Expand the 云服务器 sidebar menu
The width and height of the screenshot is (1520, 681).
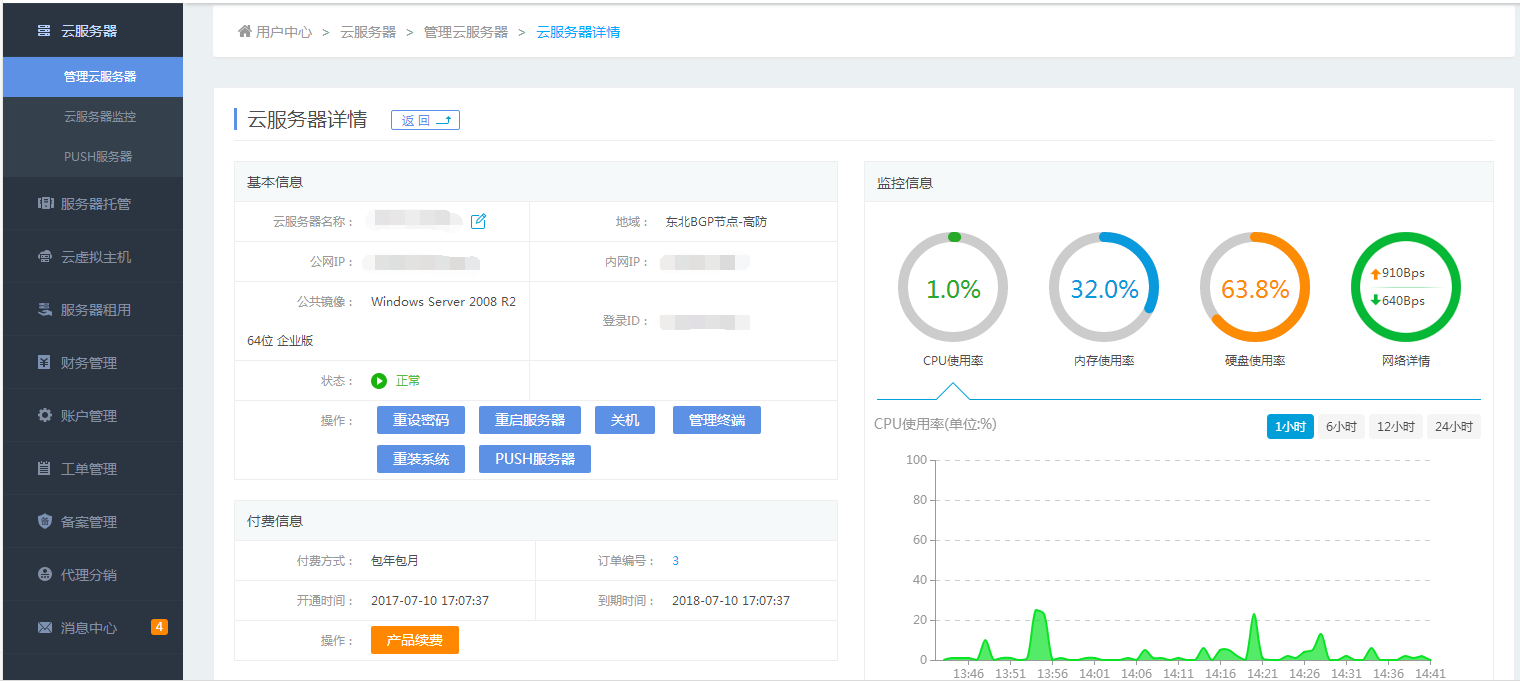pyautogui.click(x=93, y=31)
